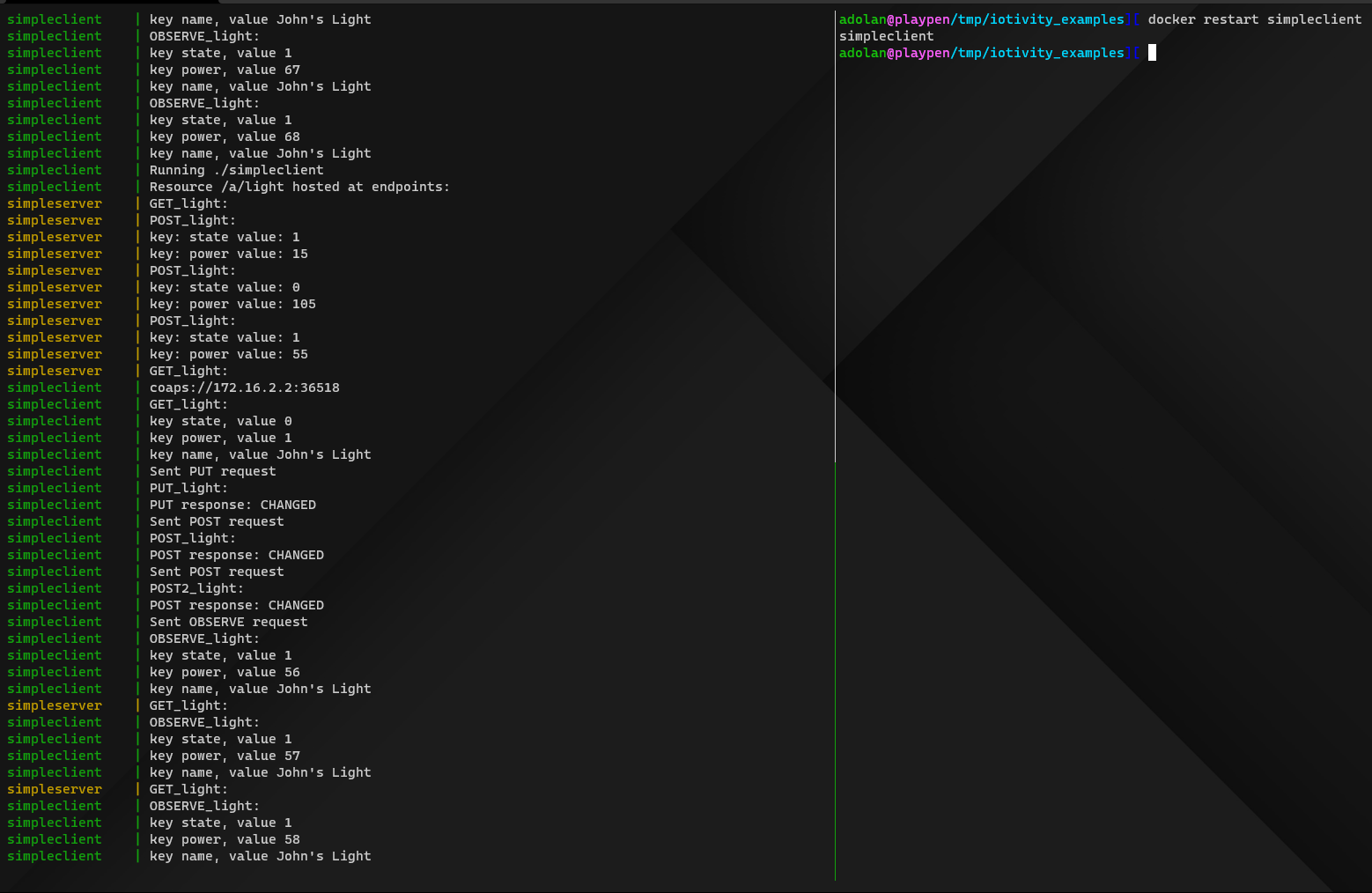Select the 'key power, value 67' line

[x=225, y=70]
